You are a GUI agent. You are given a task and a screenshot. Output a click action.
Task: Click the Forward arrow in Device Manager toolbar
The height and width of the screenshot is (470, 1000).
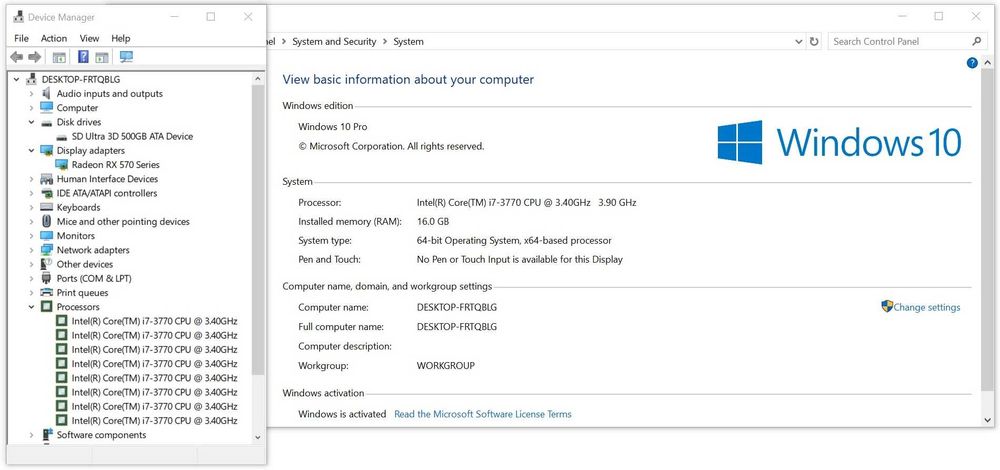click(x=35, y=57)
